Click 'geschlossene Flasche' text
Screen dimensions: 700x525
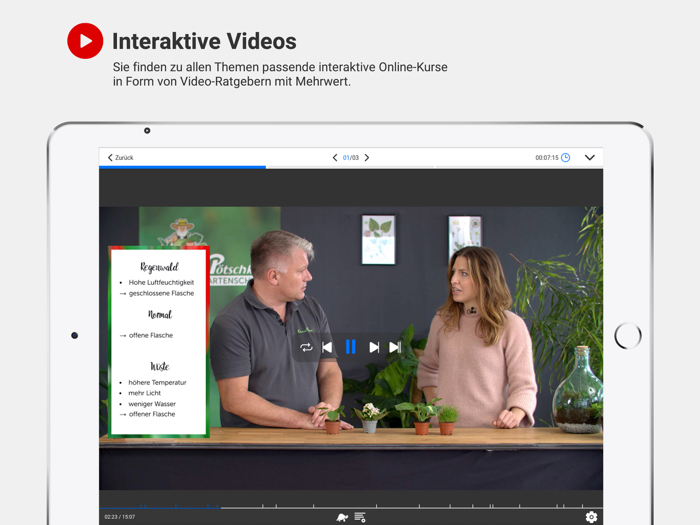pos(161,293)
